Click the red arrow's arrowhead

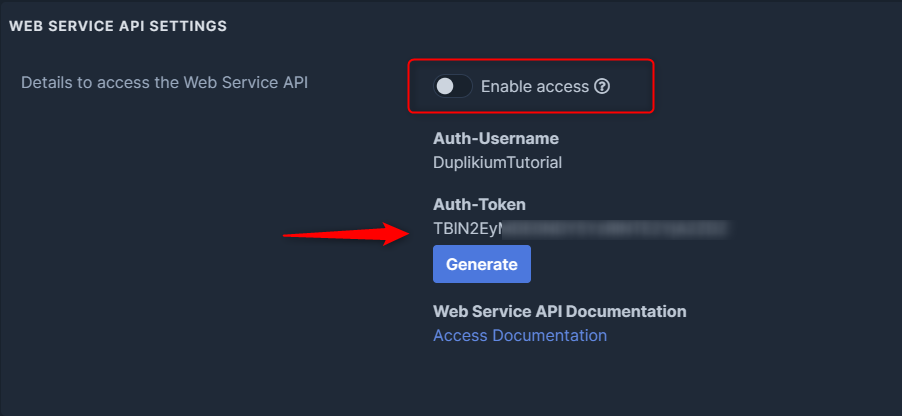tap(398, 234)
